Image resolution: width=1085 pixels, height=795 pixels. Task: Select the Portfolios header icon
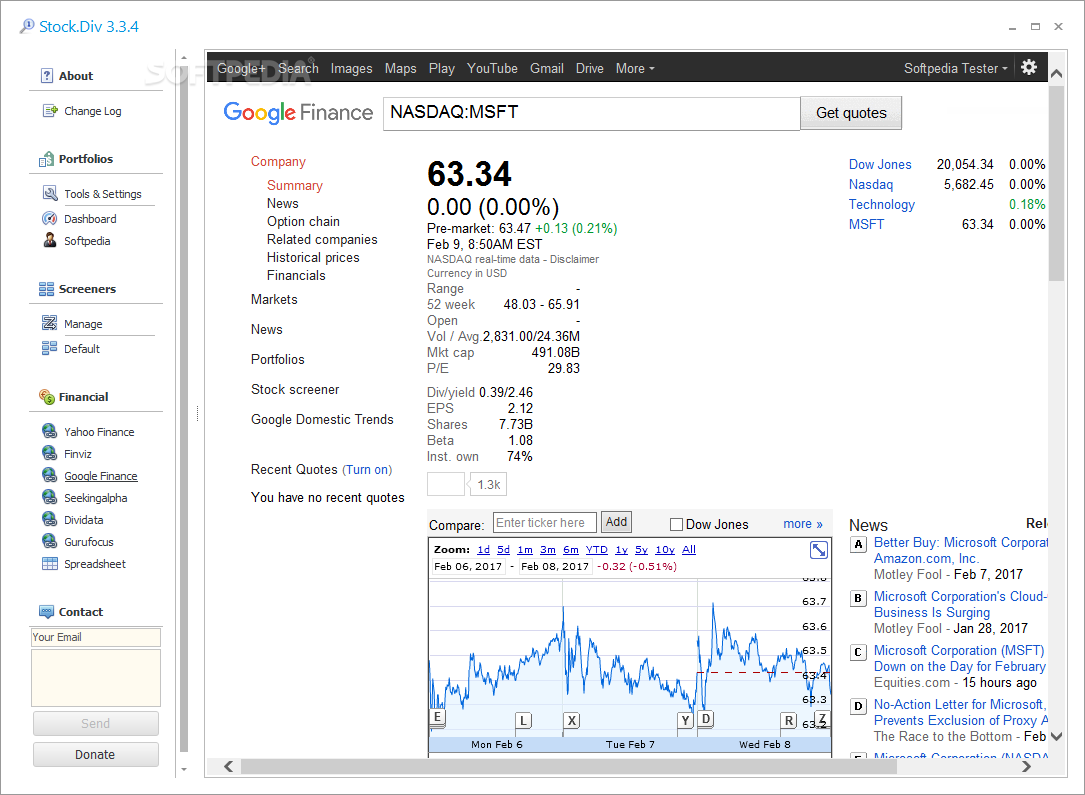[46, 159]
